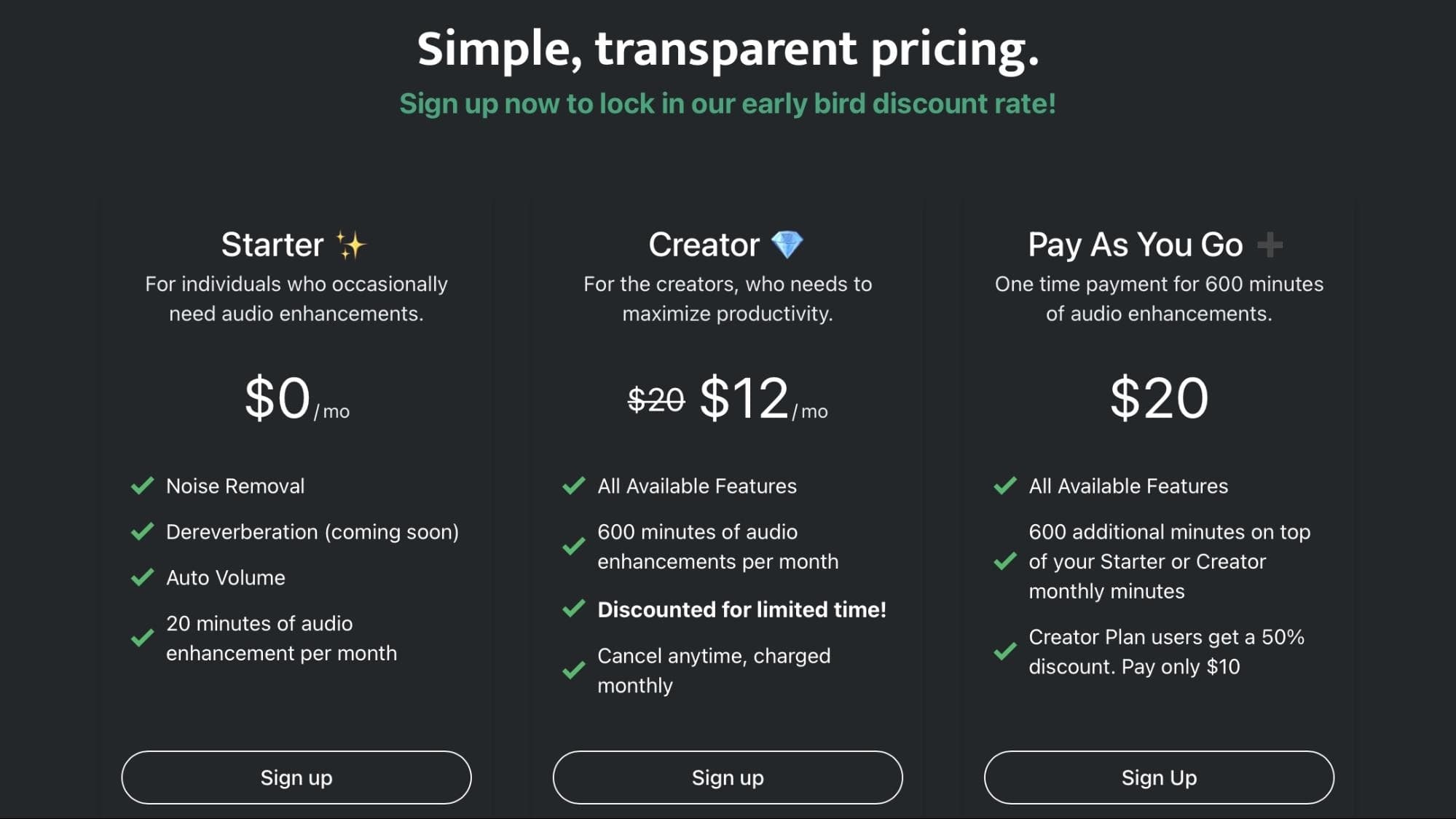The width and height of the screenshot is (1456, 819).
Task: Click the checkmark beside Auto Volume
Action: tap(142, 577)
